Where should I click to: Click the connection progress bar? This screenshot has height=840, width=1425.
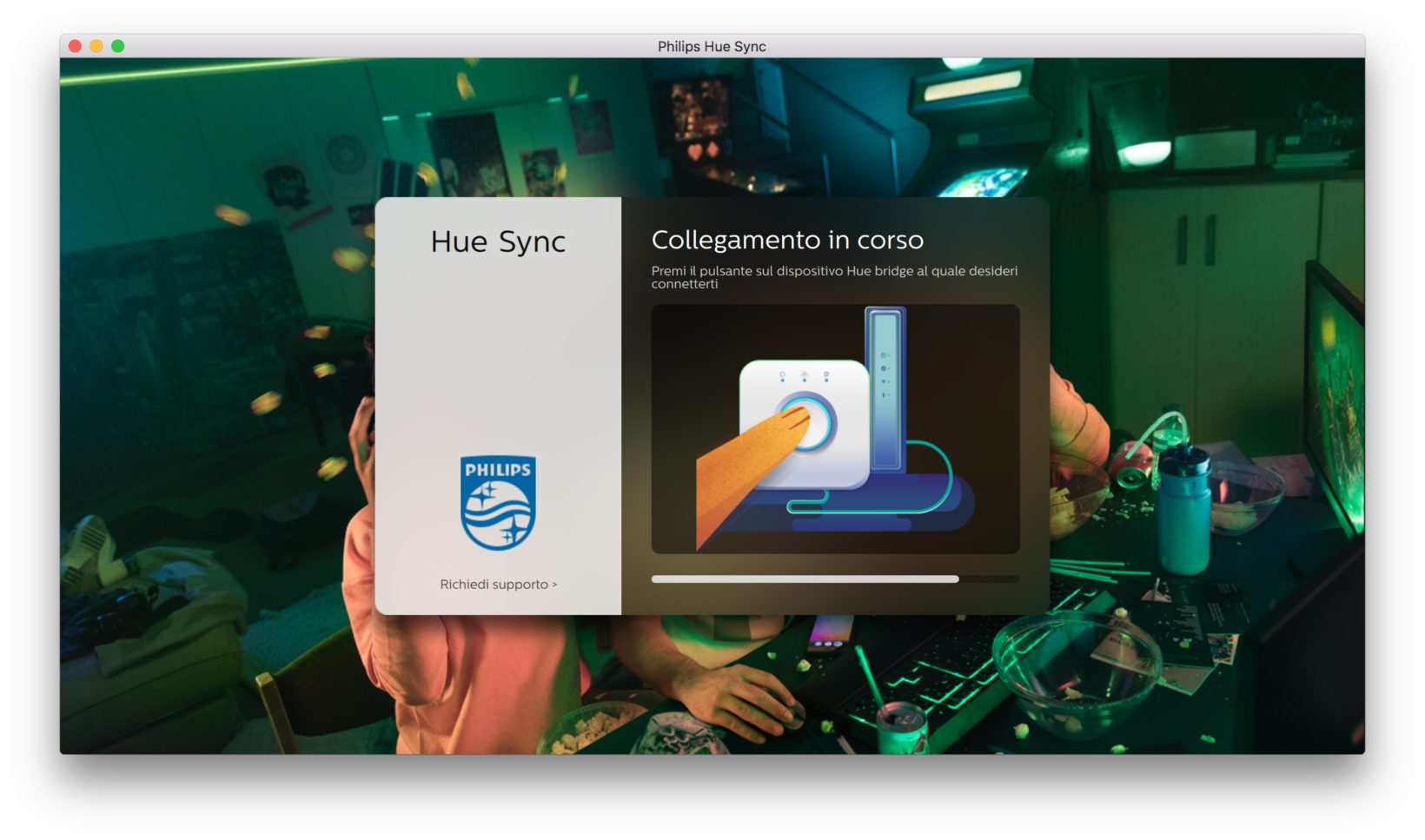[x=835, y=579]
